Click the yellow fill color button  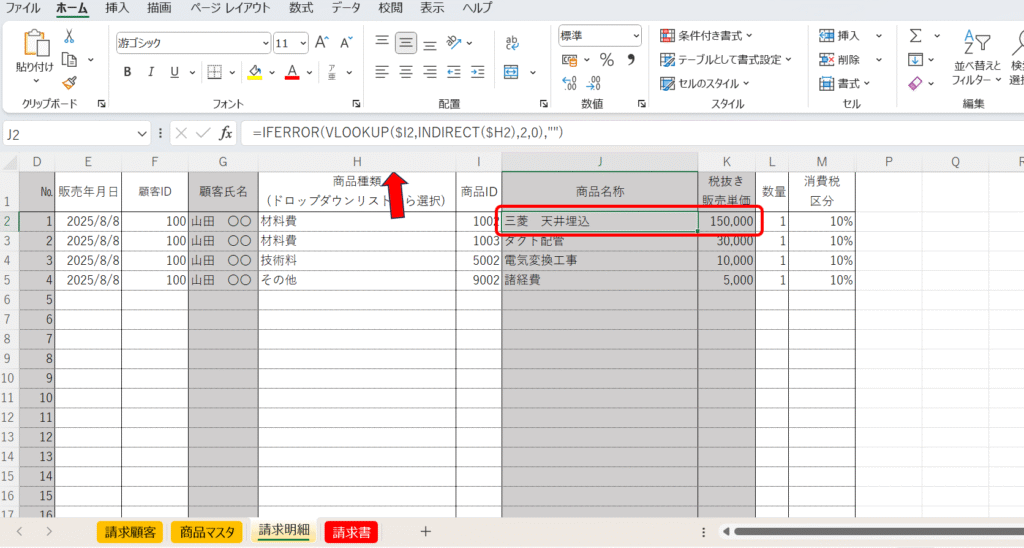254,72
